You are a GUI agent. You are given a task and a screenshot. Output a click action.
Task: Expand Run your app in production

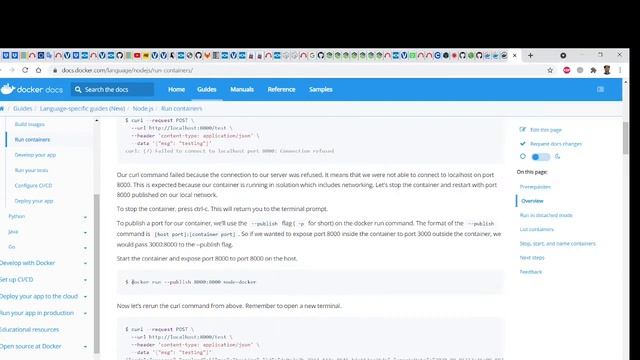(85, 313)
